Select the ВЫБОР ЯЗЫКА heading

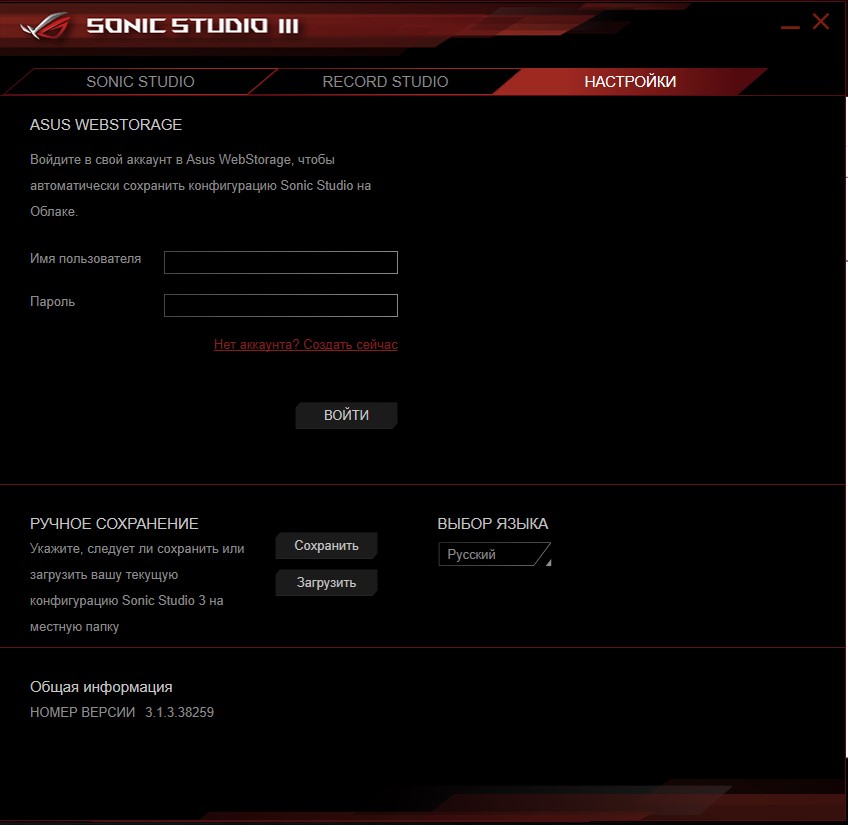[x=493, y=524]
